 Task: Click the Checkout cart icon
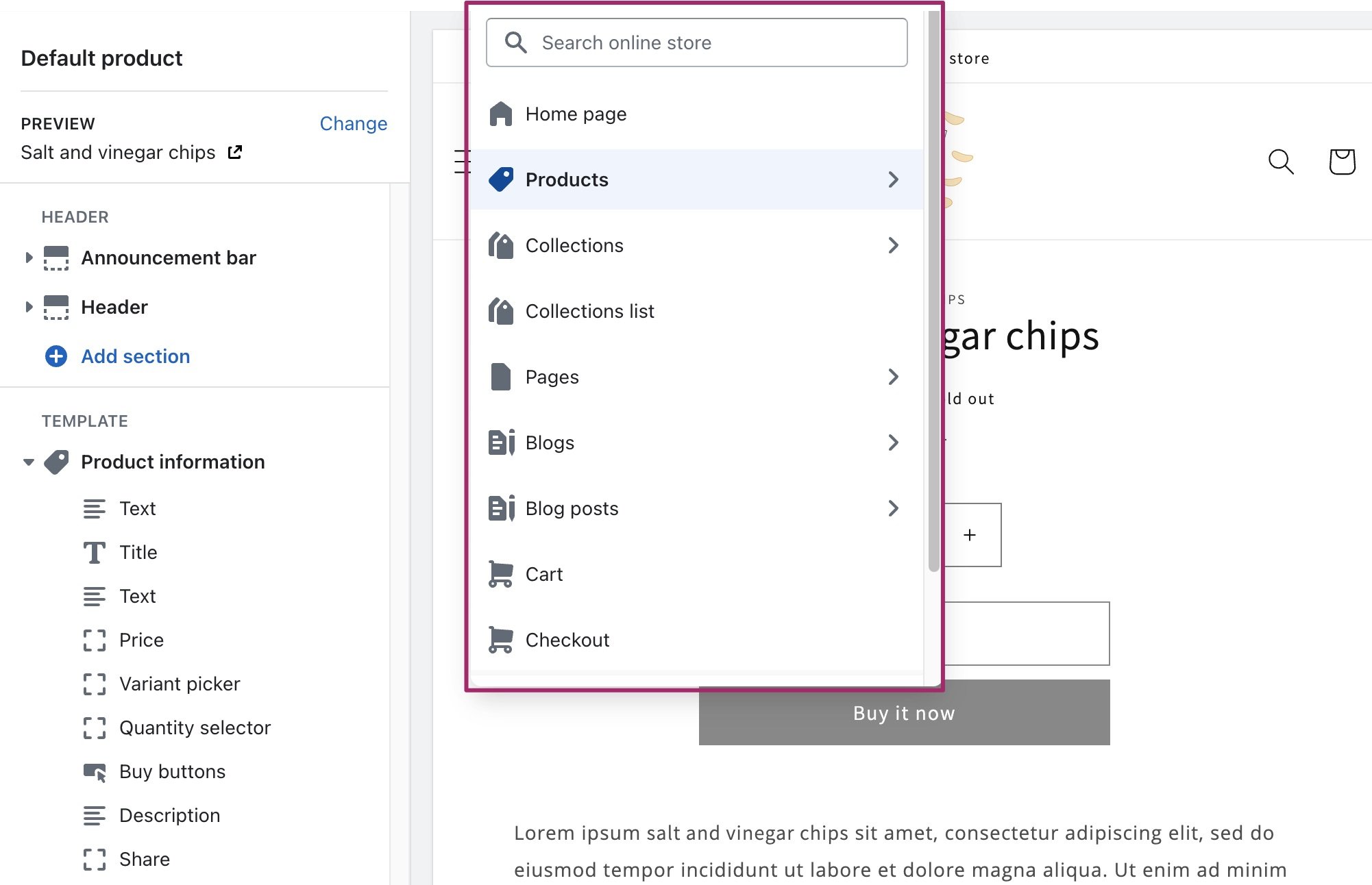click(502, 638)
